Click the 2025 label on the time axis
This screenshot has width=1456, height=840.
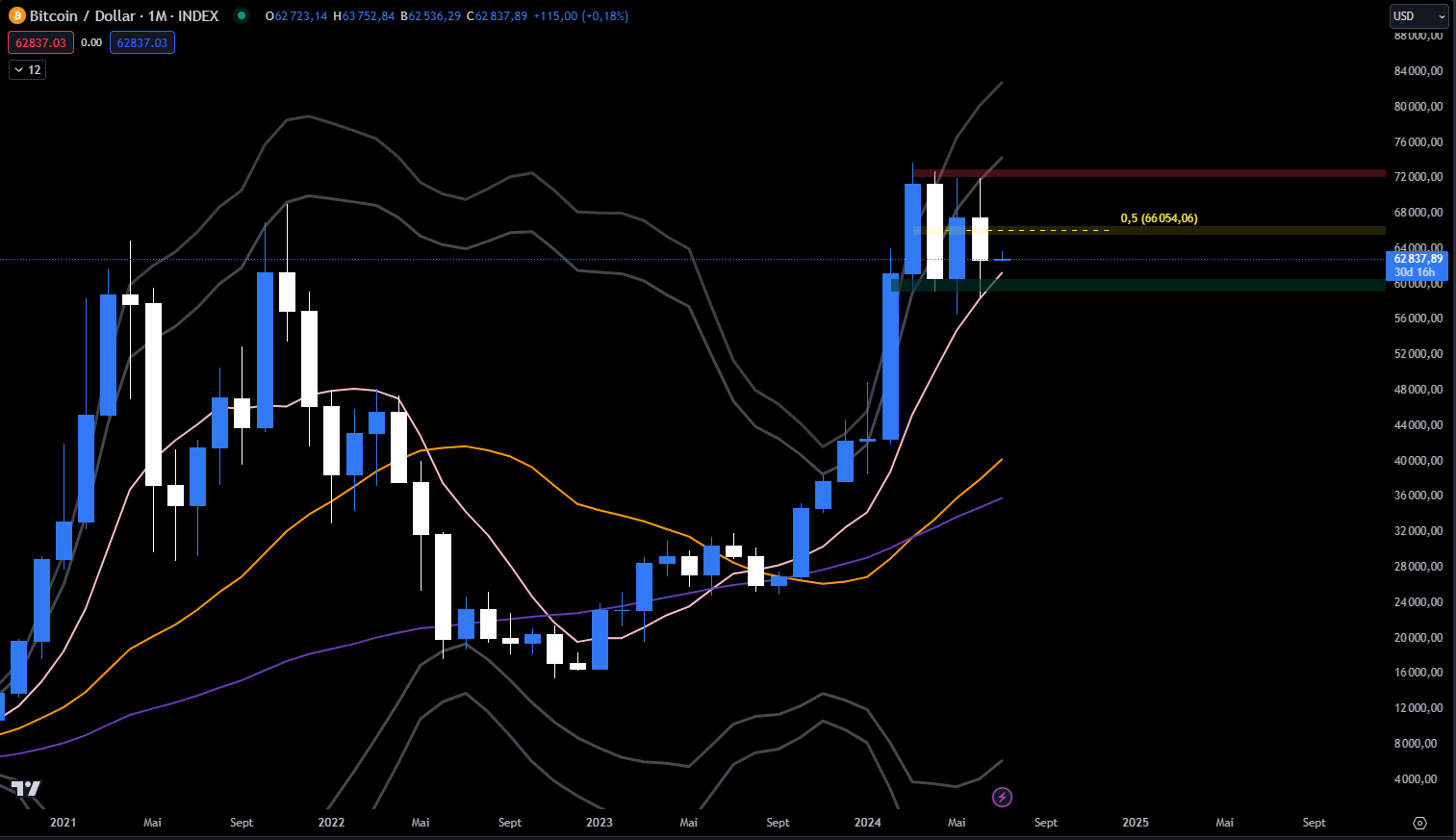1135,823
